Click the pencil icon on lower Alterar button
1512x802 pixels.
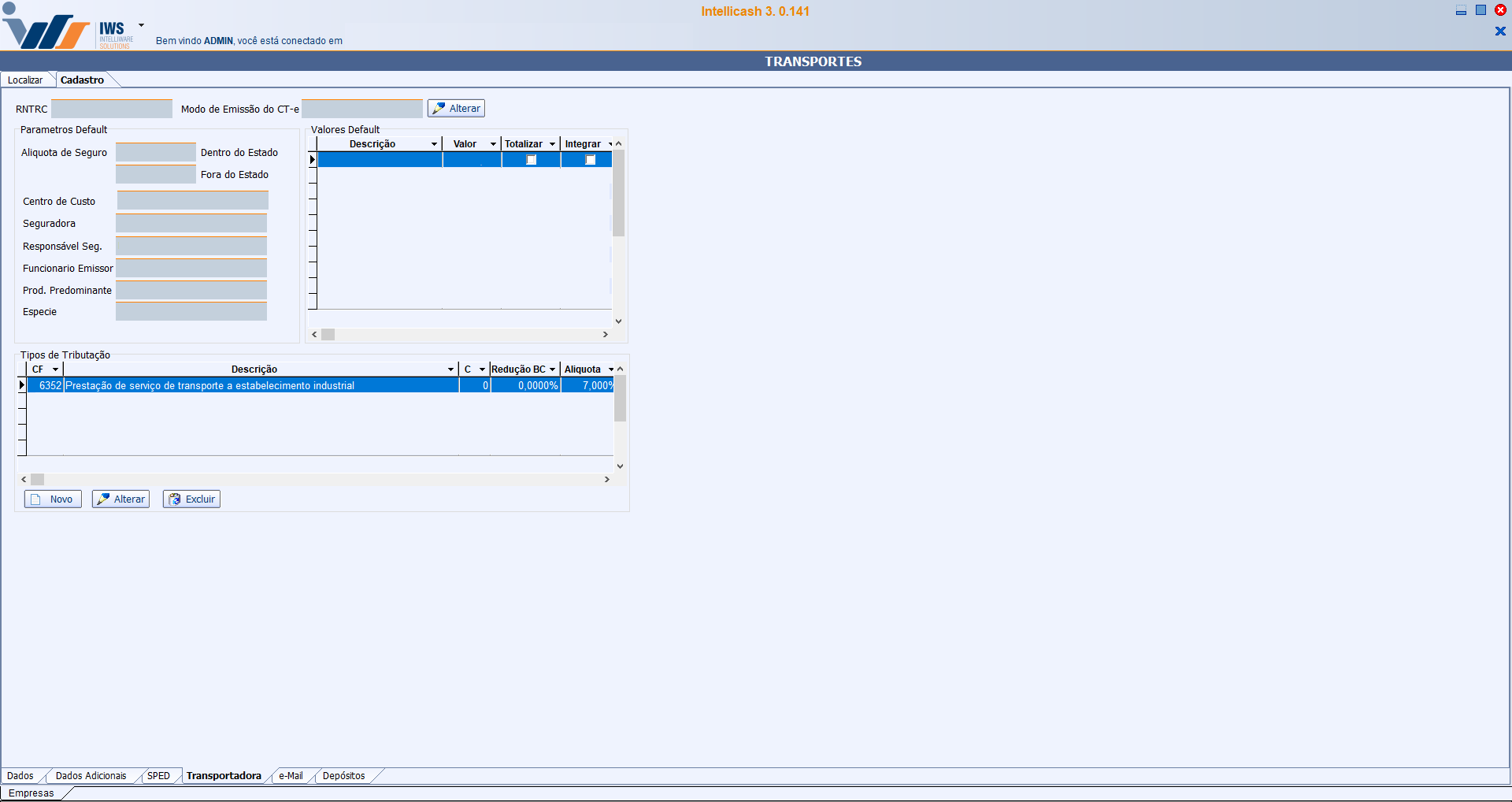coord(103,499)
